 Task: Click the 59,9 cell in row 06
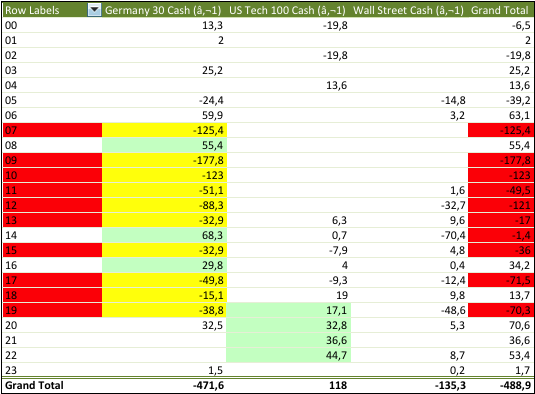[x=164, y=115]
